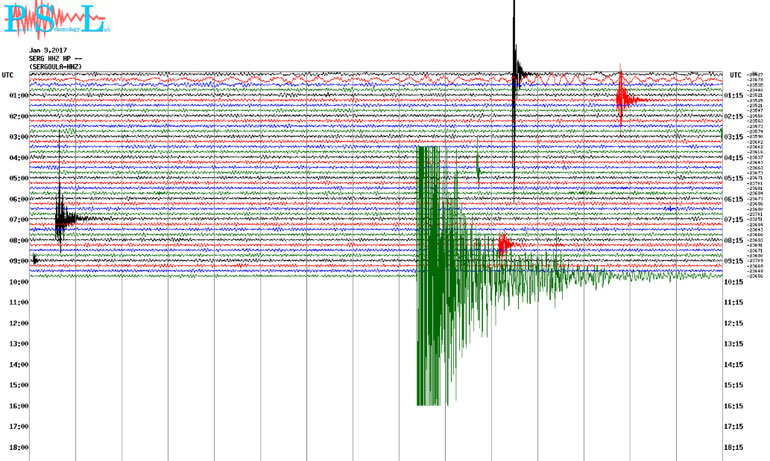Click the (SERGOULA-HHZ) station name
The width and height of the screenshot is (770, 461).
tap(56, 67)
